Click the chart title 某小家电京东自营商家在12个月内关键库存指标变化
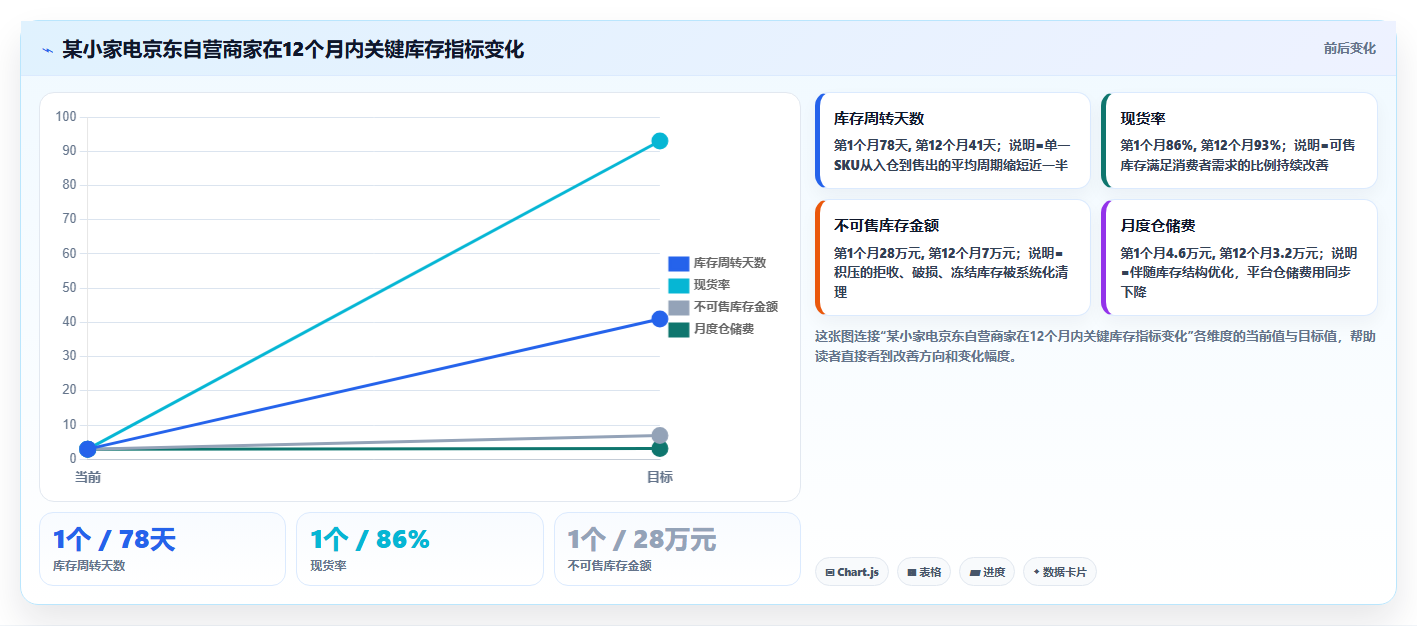 pyautogui.click(x=293, y=49)
